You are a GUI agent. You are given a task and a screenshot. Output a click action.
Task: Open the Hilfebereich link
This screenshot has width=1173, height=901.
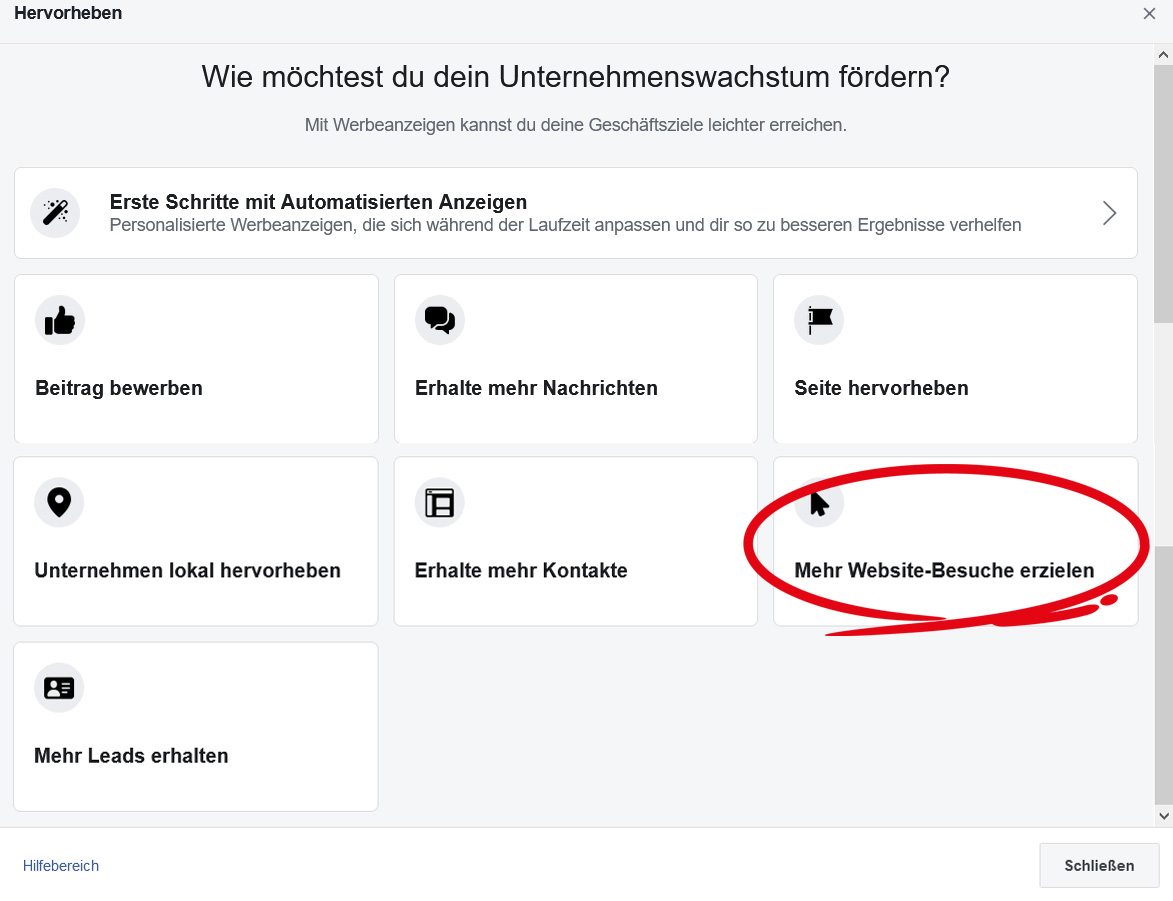(x=61, y=866)
